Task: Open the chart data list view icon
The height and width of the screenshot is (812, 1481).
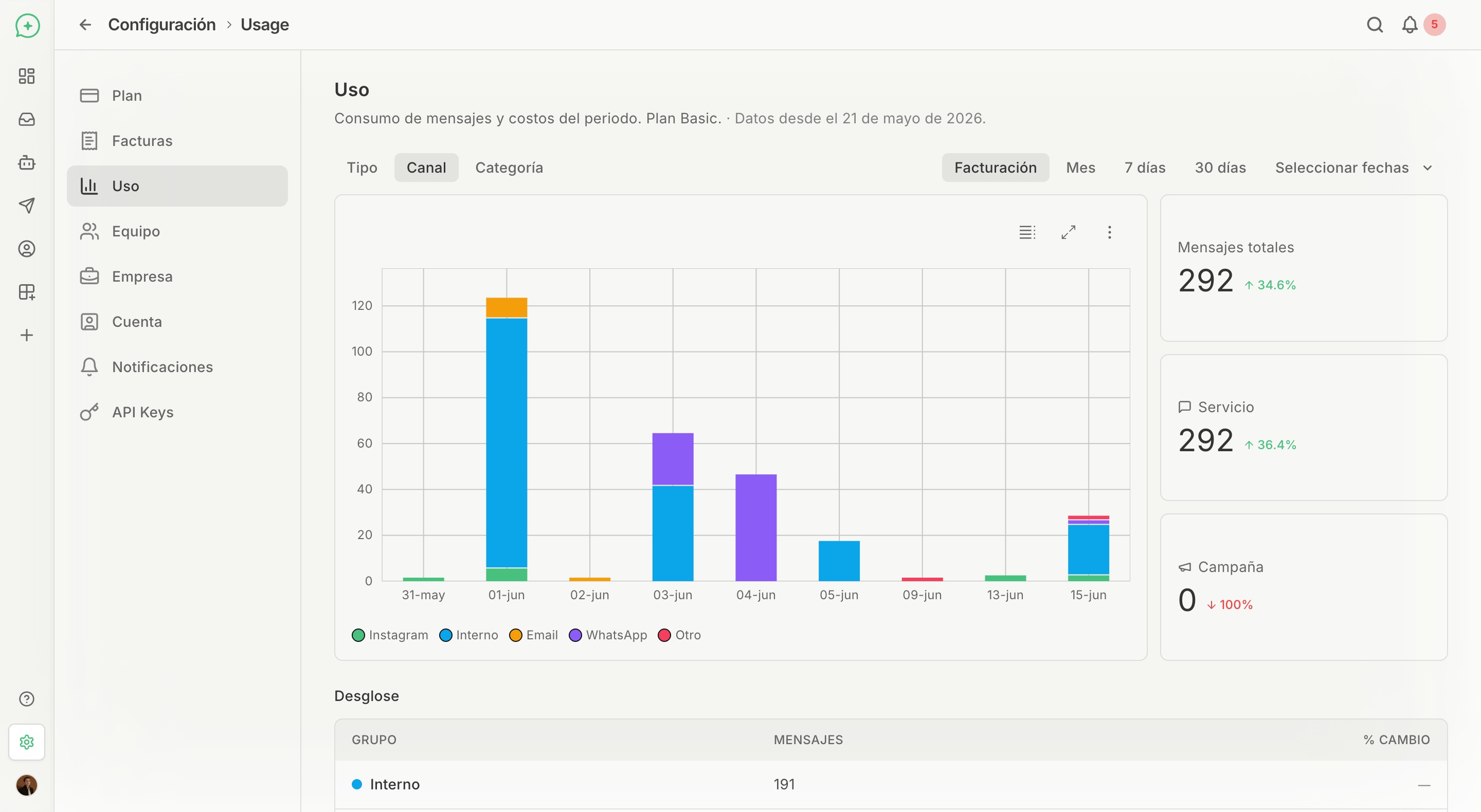Action: (x=1027, y=232)
